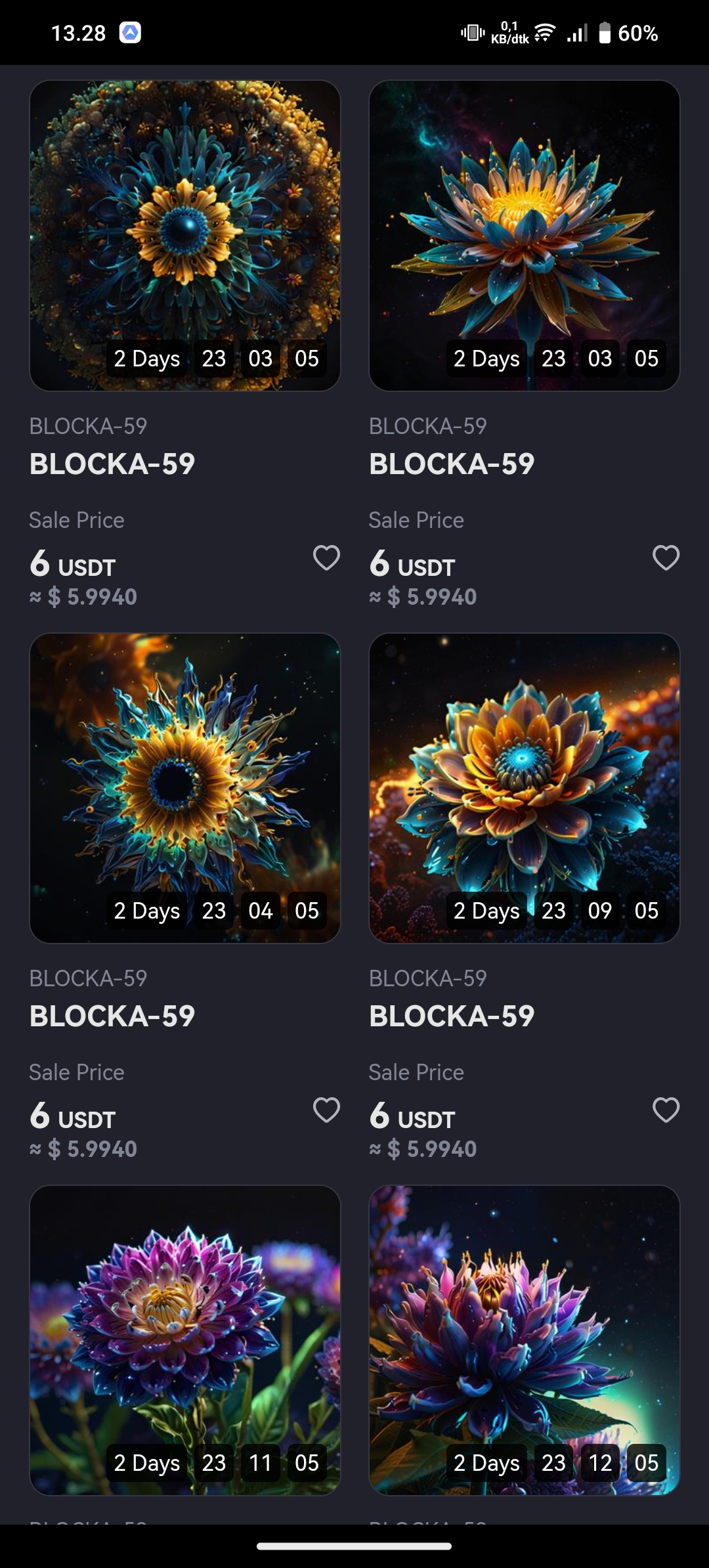Open bold BLOCKA-59 title below sunflower artwork

112,1016
